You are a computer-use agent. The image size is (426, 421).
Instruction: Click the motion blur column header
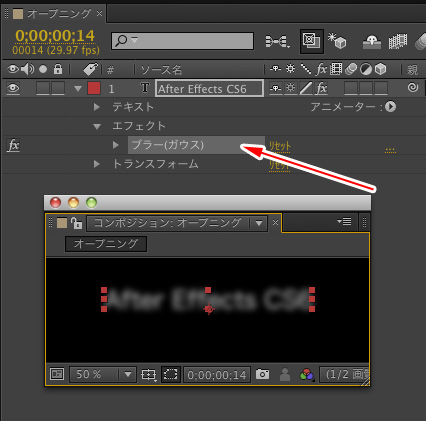coord(351,69)
